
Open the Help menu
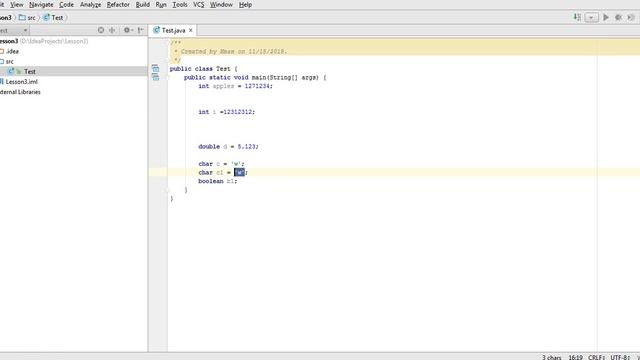tap(245, 5)
